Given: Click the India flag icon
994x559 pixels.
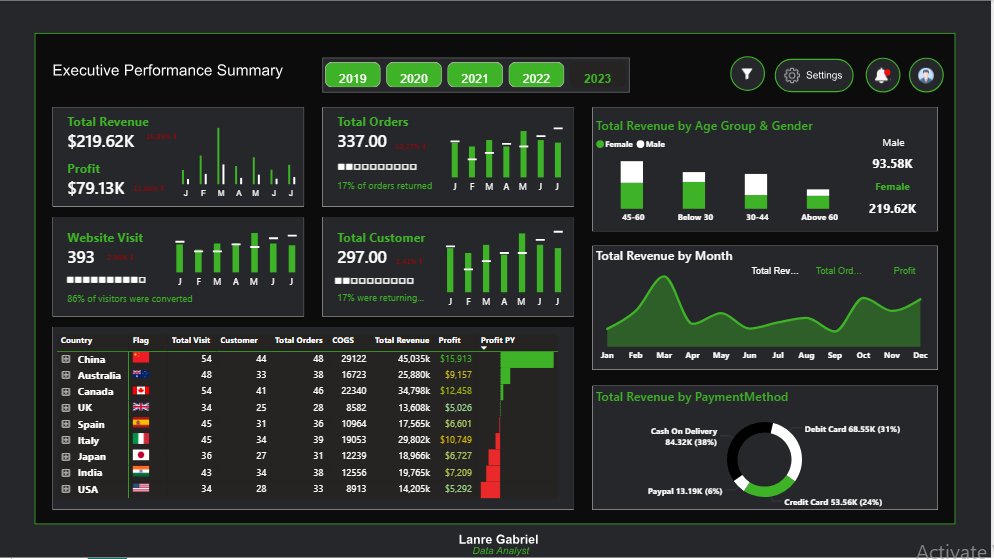Looking at the screenshot, I should click(x=141, y=472).
